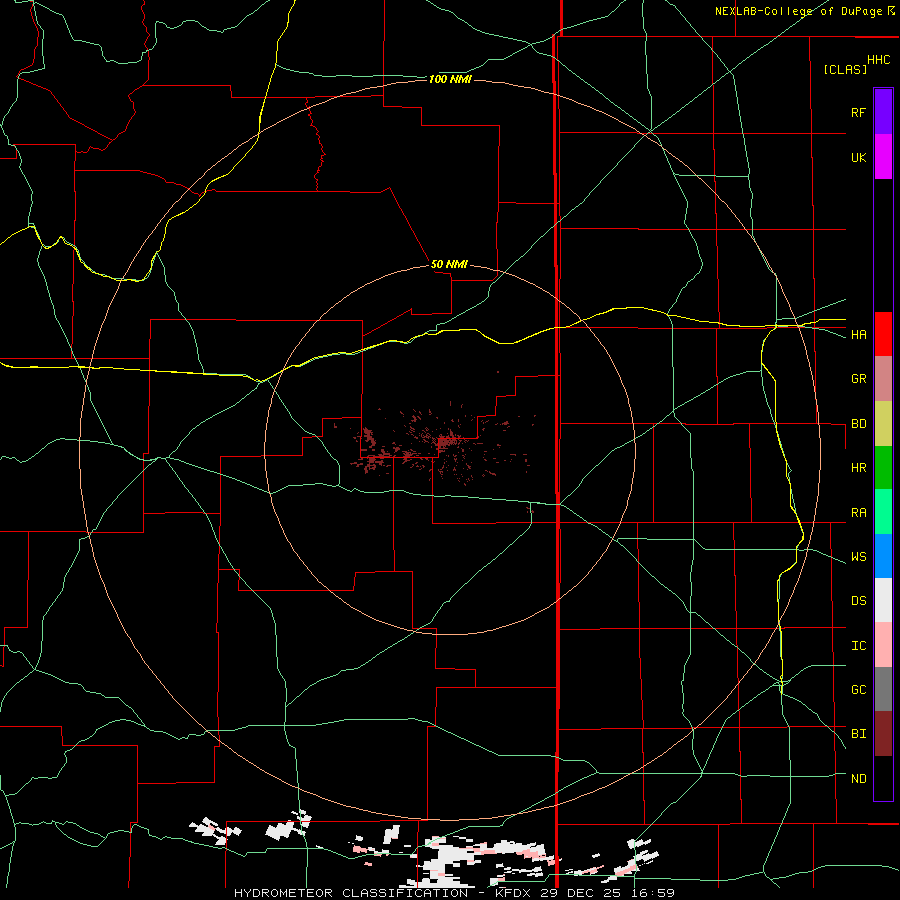Click the [CLAS] units label
This screenshot has height=900, width=900.
[845, 69]
